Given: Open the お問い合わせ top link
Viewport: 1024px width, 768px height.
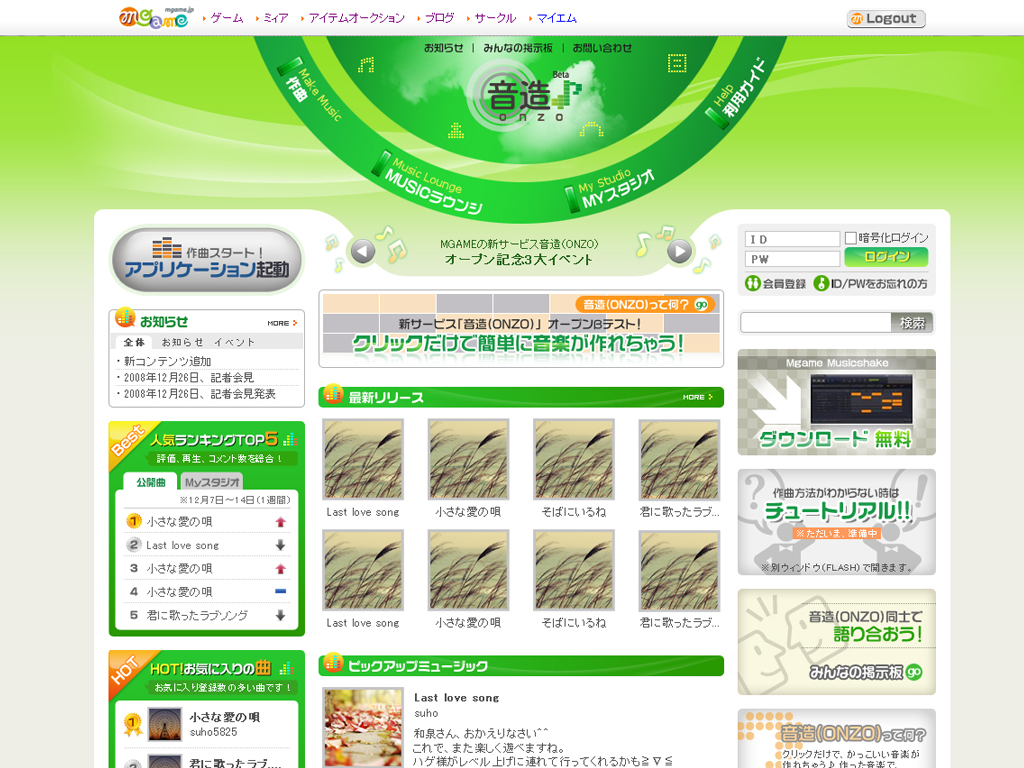Looking at the screenshot, I should (x=602, y=48).
